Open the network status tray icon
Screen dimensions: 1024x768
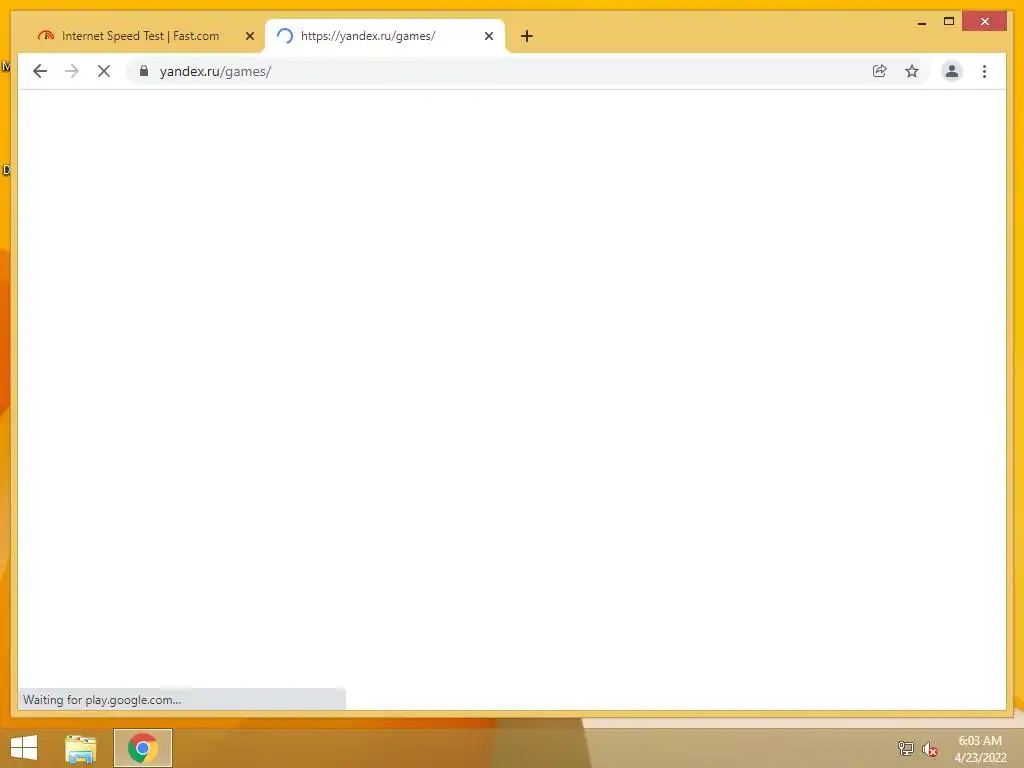[x=906, y=748]
